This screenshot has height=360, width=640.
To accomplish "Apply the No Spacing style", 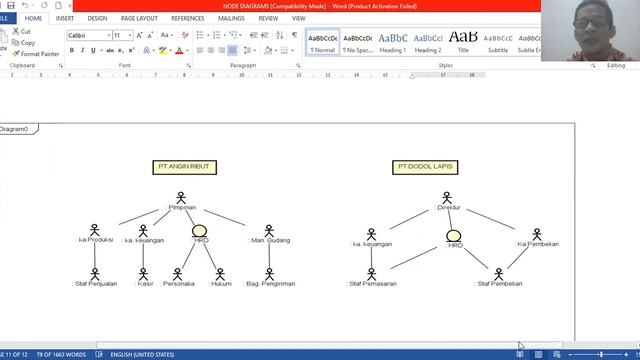I will (358, 42).
